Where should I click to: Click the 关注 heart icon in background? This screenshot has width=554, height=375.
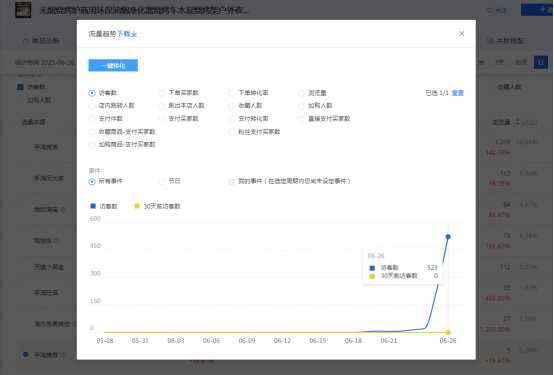click(490, 10)
